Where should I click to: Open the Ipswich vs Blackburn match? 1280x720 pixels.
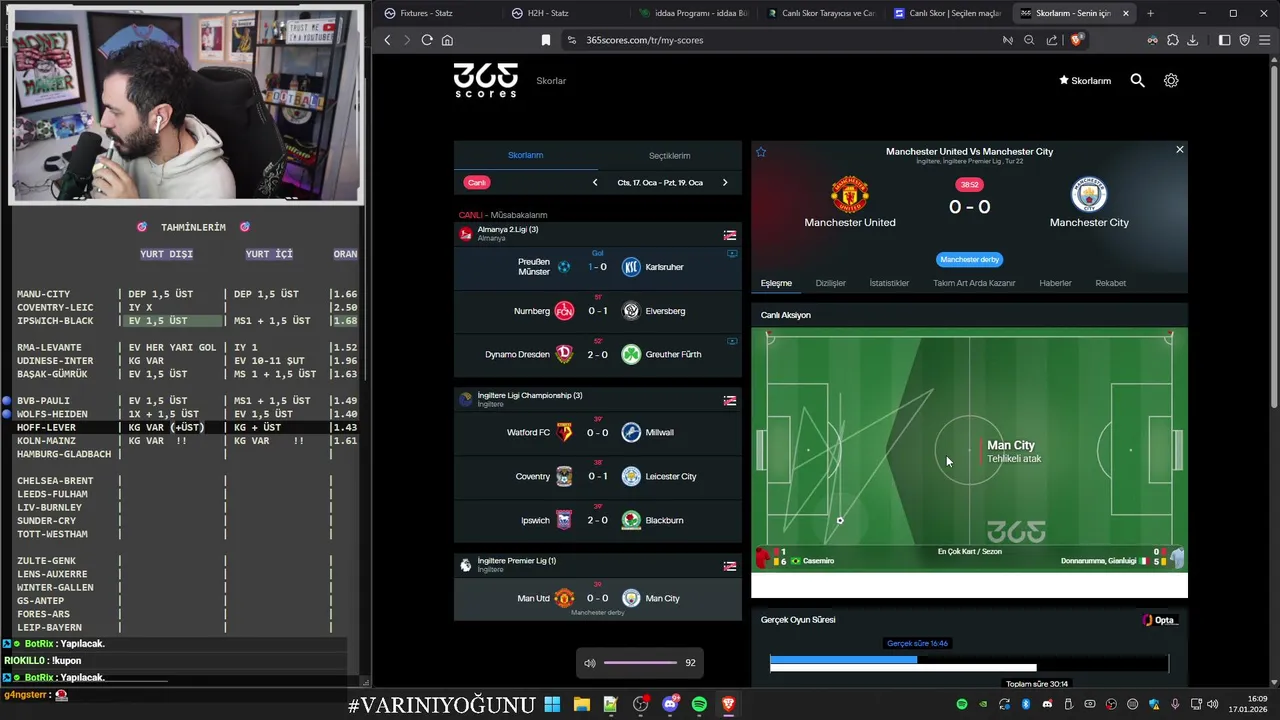[598, 520]
